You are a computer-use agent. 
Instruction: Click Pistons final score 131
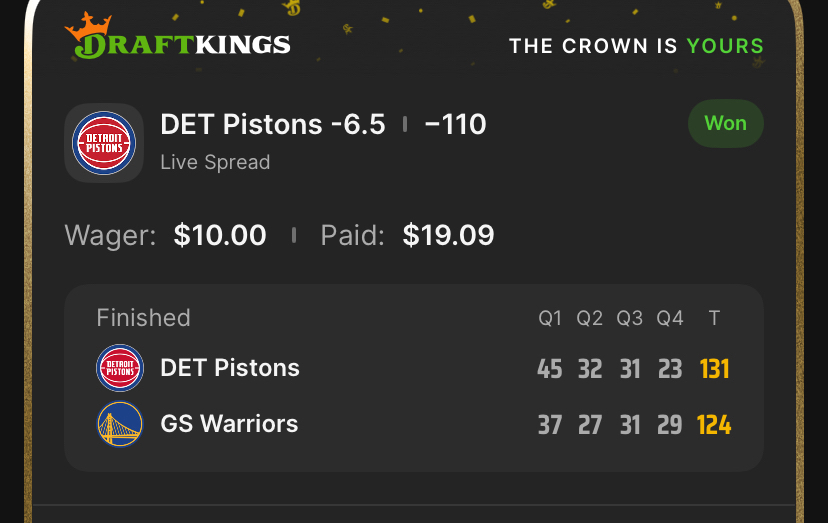[714, 369]
